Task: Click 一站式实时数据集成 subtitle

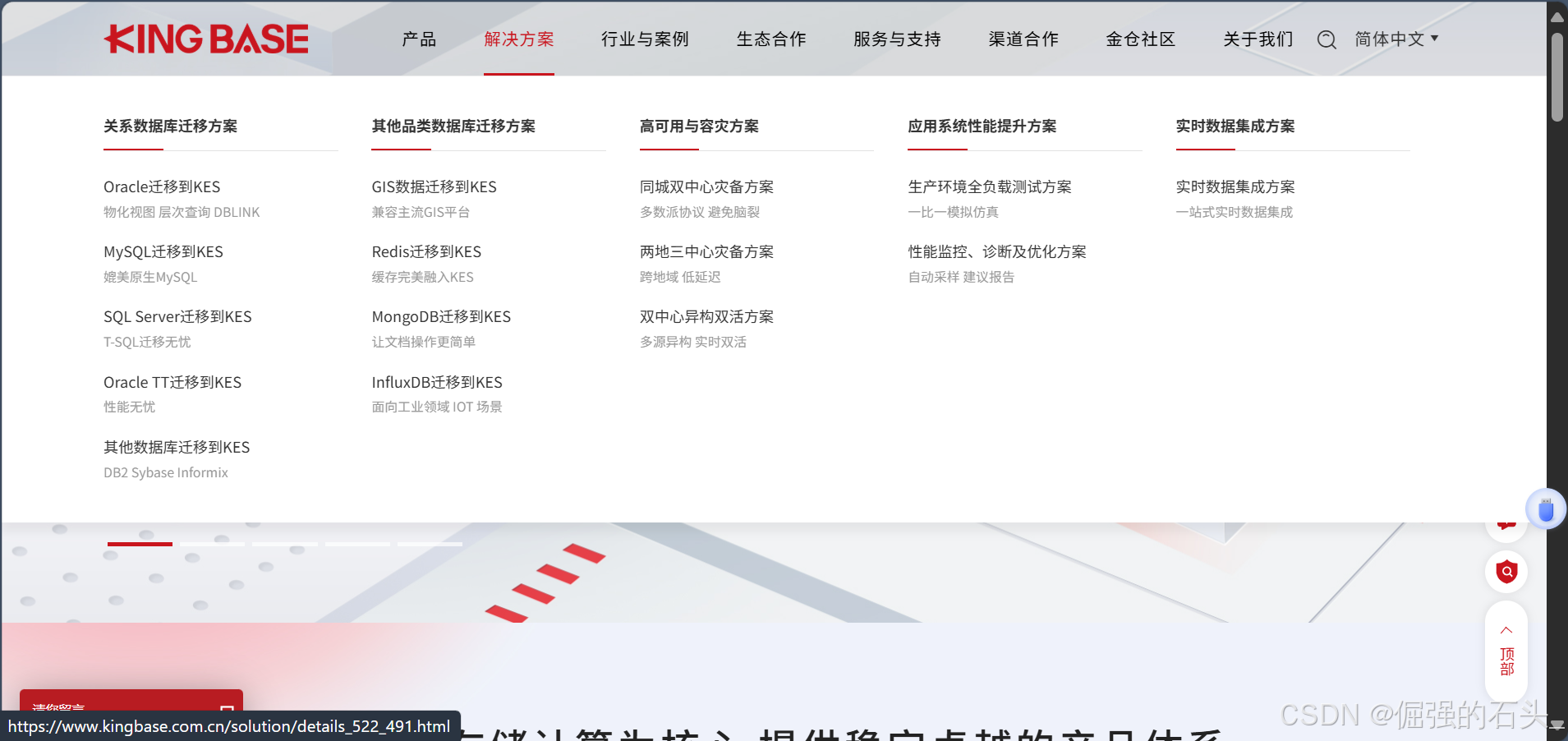Action: click(1235, 212)
